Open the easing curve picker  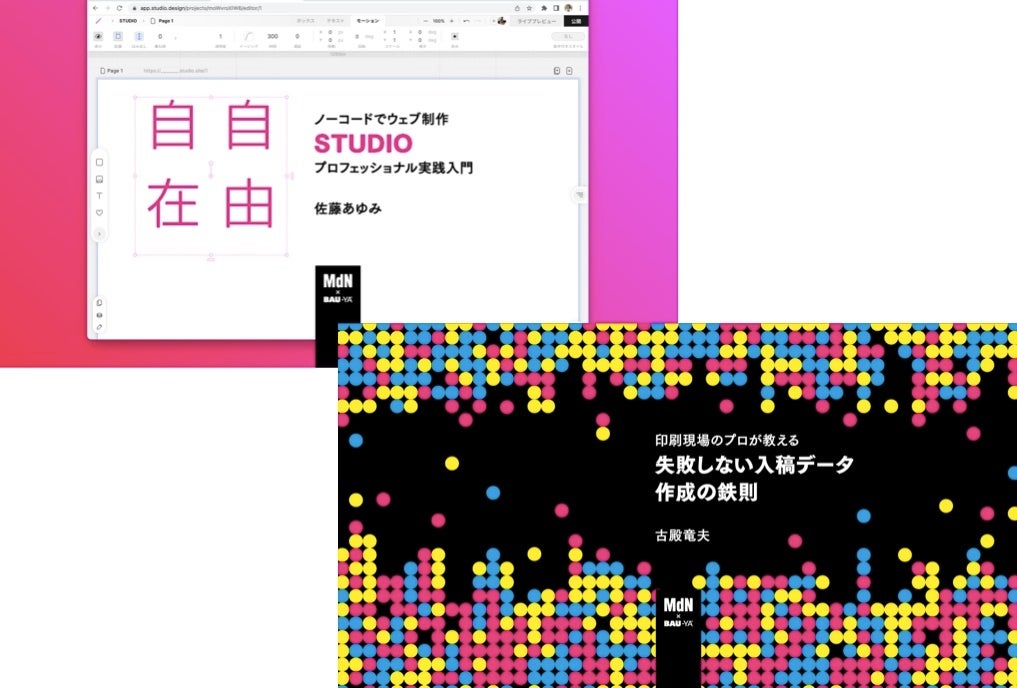pyautogui.click(x=250, y=37)
